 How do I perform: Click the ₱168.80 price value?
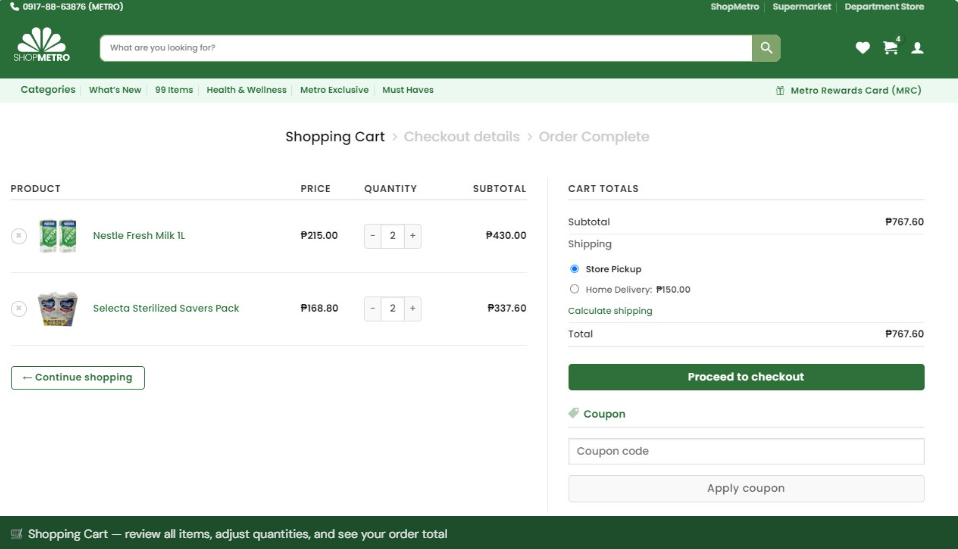pos(319,308)
